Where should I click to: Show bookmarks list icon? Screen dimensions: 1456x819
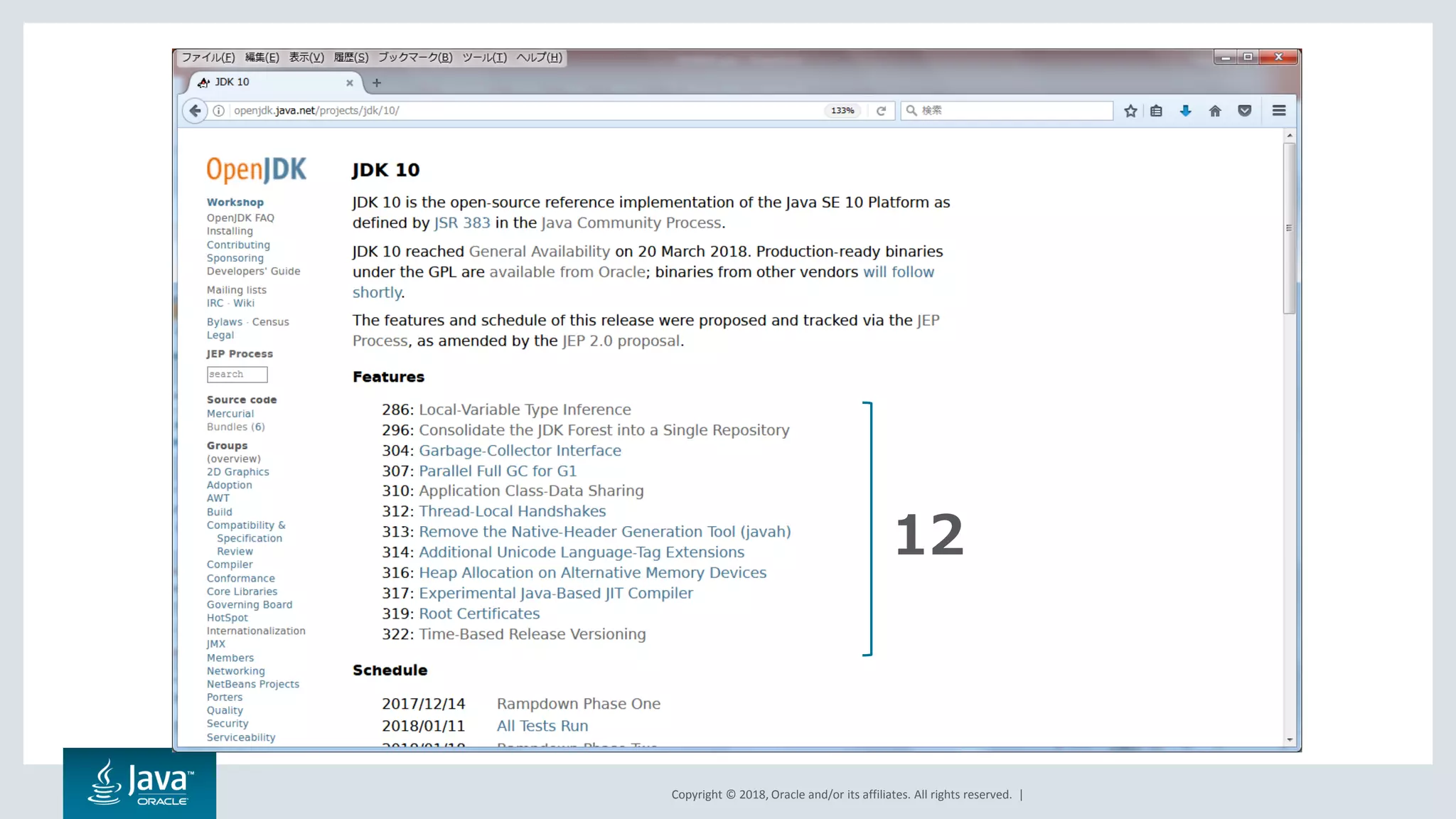(x=1157, y=111)
